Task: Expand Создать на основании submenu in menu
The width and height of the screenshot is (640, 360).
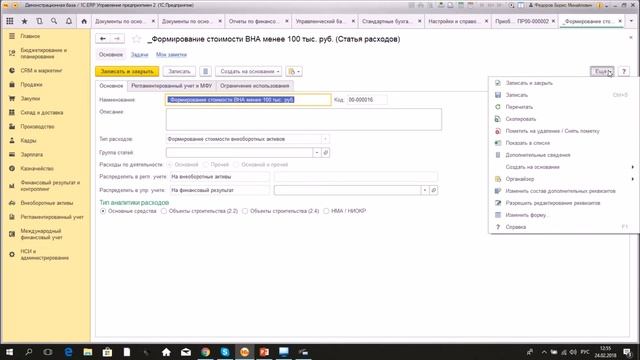Action: coord(564,167)
